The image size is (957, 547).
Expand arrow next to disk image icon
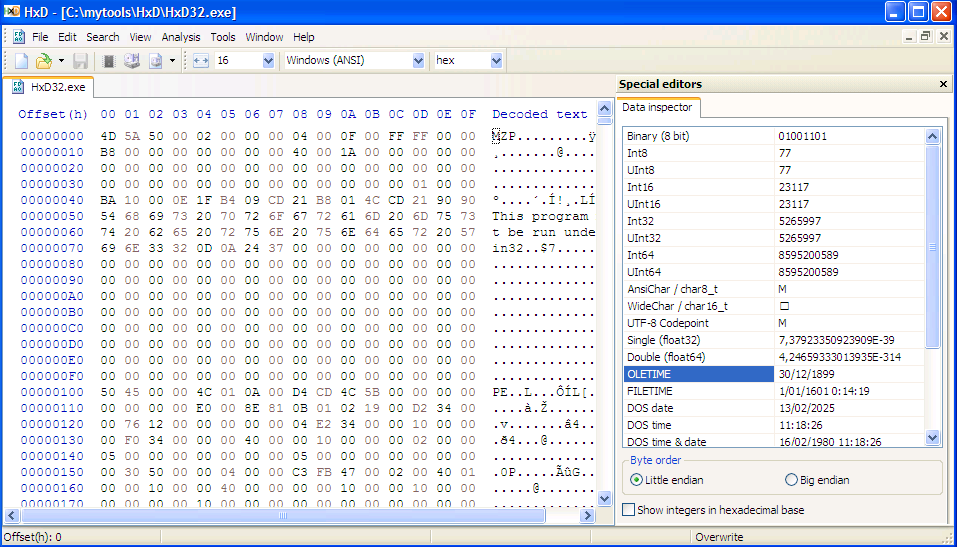[172, 60]
